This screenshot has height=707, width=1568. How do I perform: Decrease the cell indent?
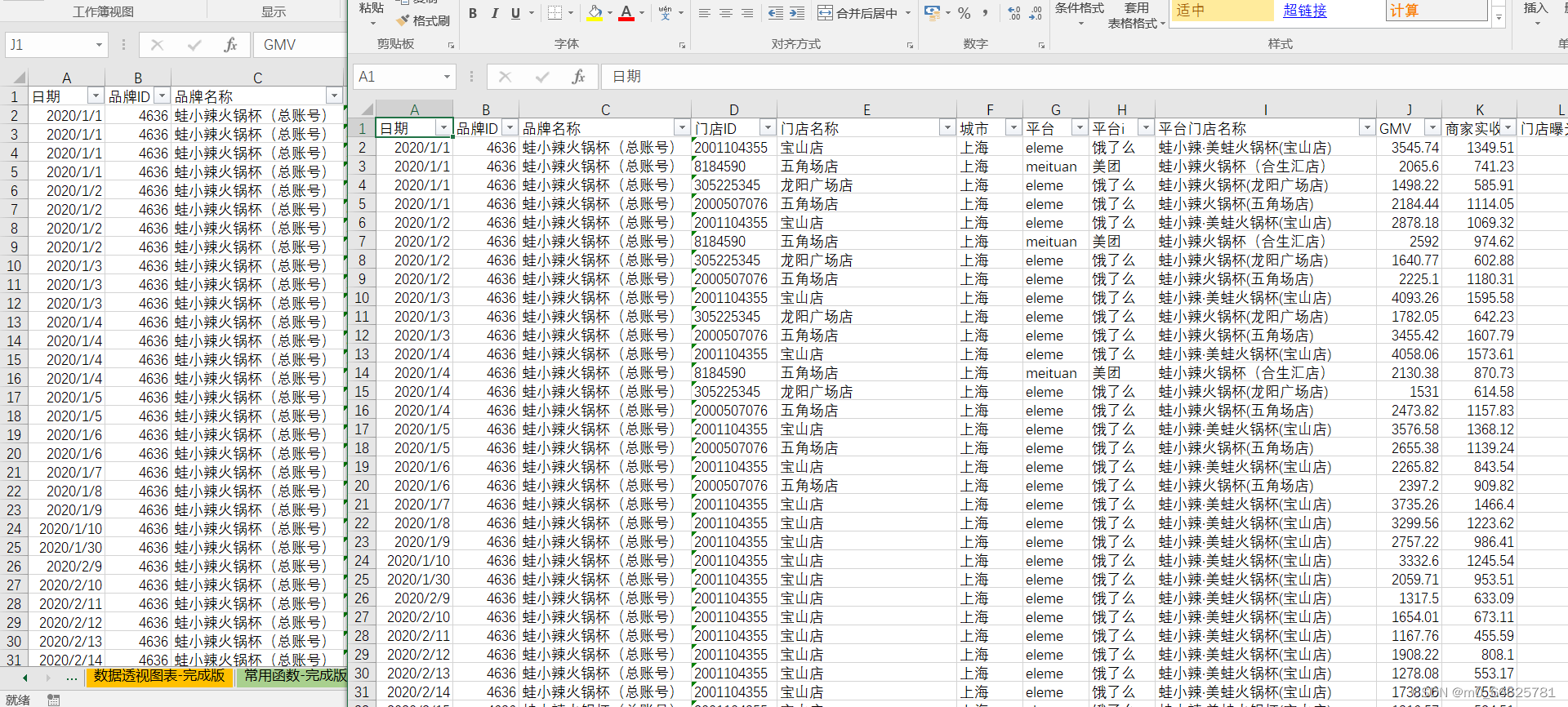click(x=776, y=13)
